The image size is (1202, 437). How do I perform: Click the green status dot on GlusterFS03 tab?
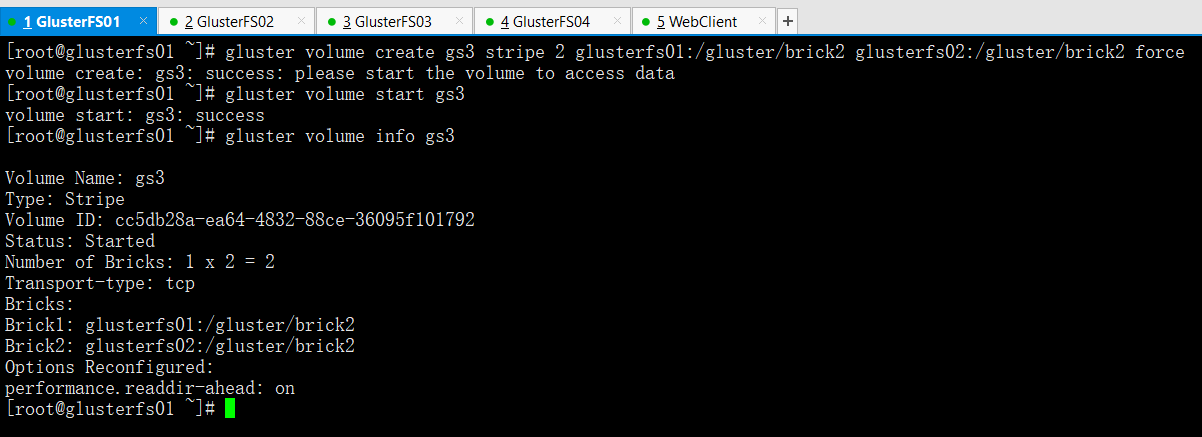pos(332,22)
